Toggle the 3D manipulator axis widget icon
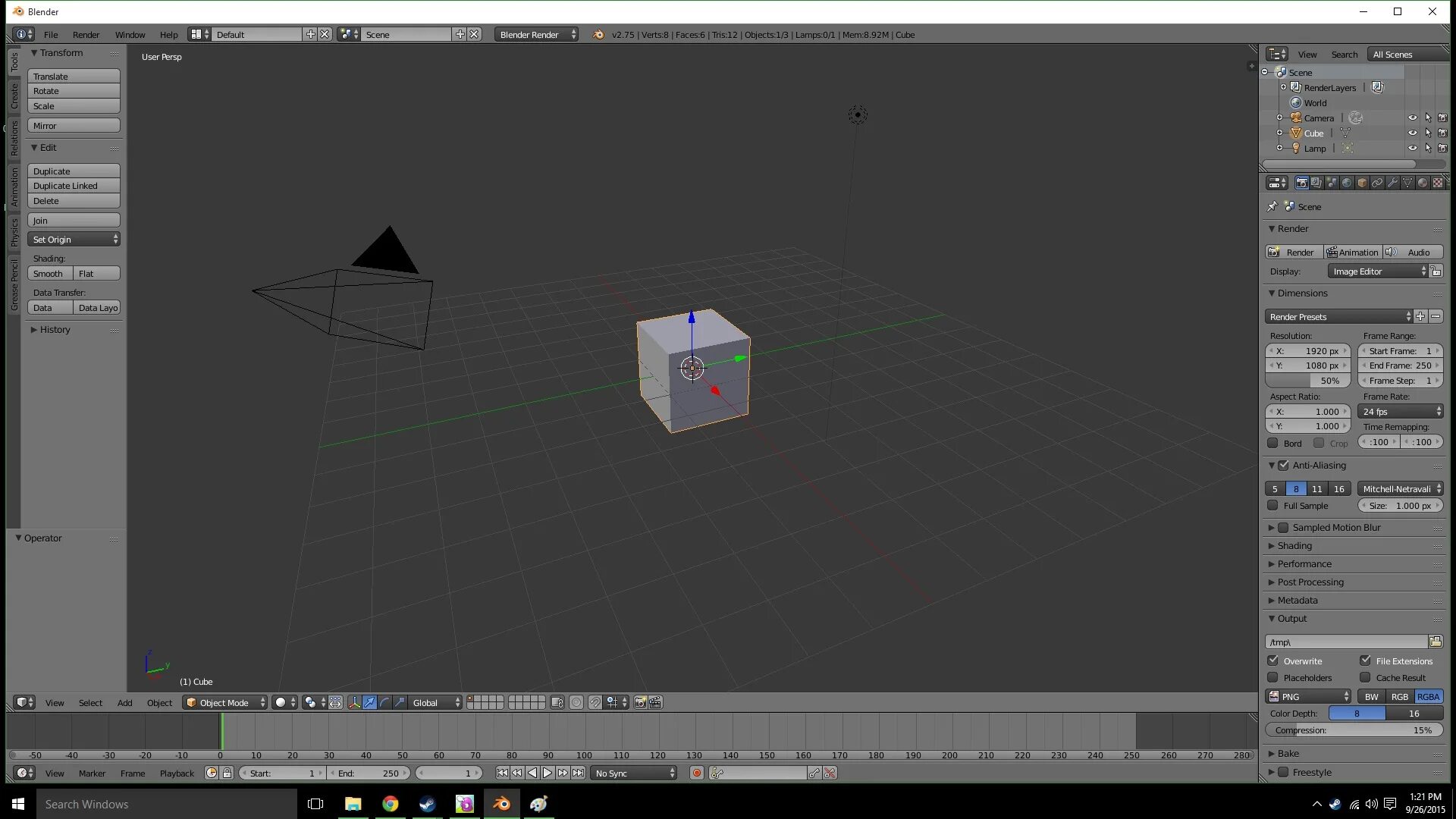The height and width of the screenshot is (819, 1456). tap(354, 702)
